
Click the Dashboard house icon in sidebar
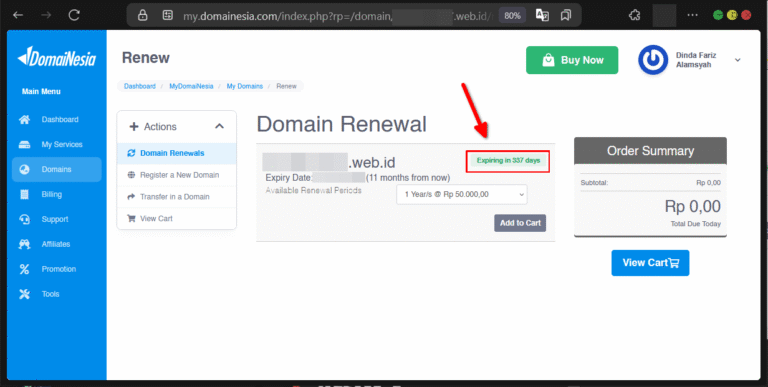click(24, 120)
